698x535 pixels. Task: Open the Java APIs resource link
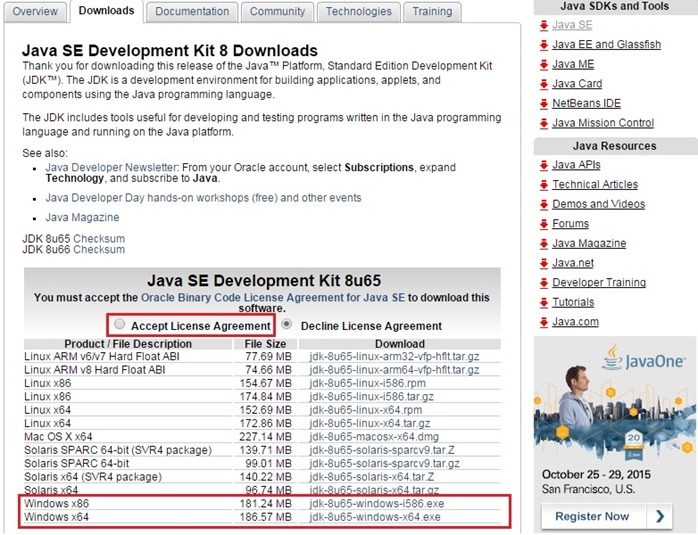pos(576,165)
